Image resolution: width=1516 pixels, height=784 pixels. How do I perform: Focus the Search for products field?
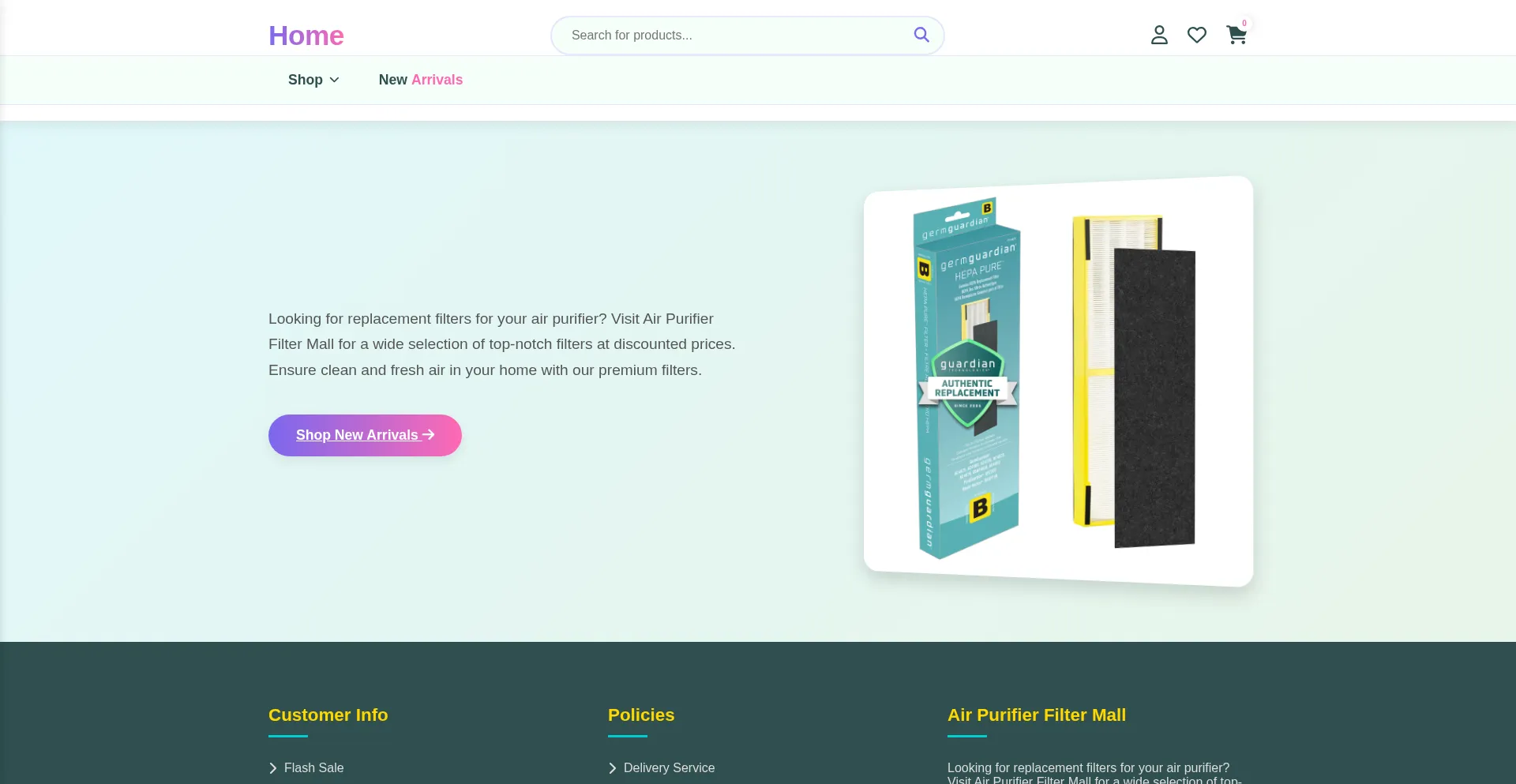[738, 36]
